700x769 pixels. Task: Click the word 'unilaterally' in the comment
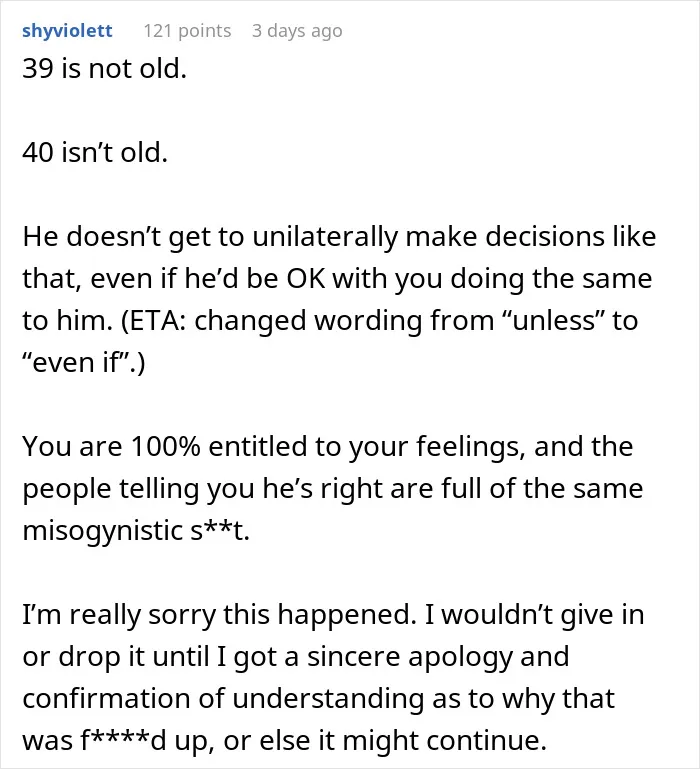click(x=325, y=237)
